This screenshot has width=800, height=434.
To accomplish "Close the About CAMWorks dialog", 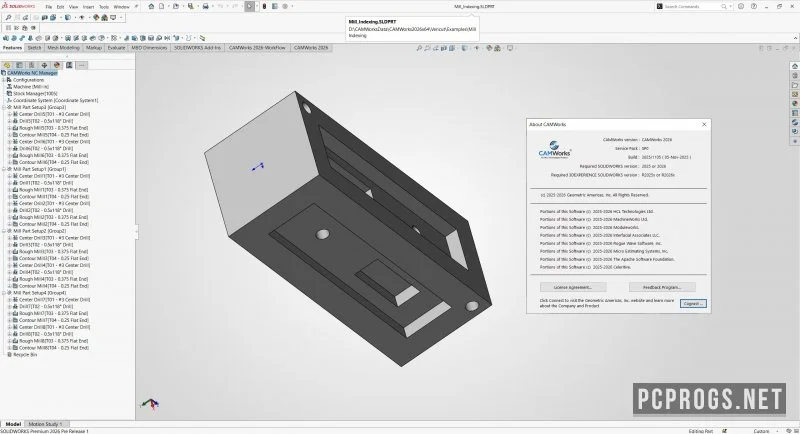I will click(x=704, y=124).
